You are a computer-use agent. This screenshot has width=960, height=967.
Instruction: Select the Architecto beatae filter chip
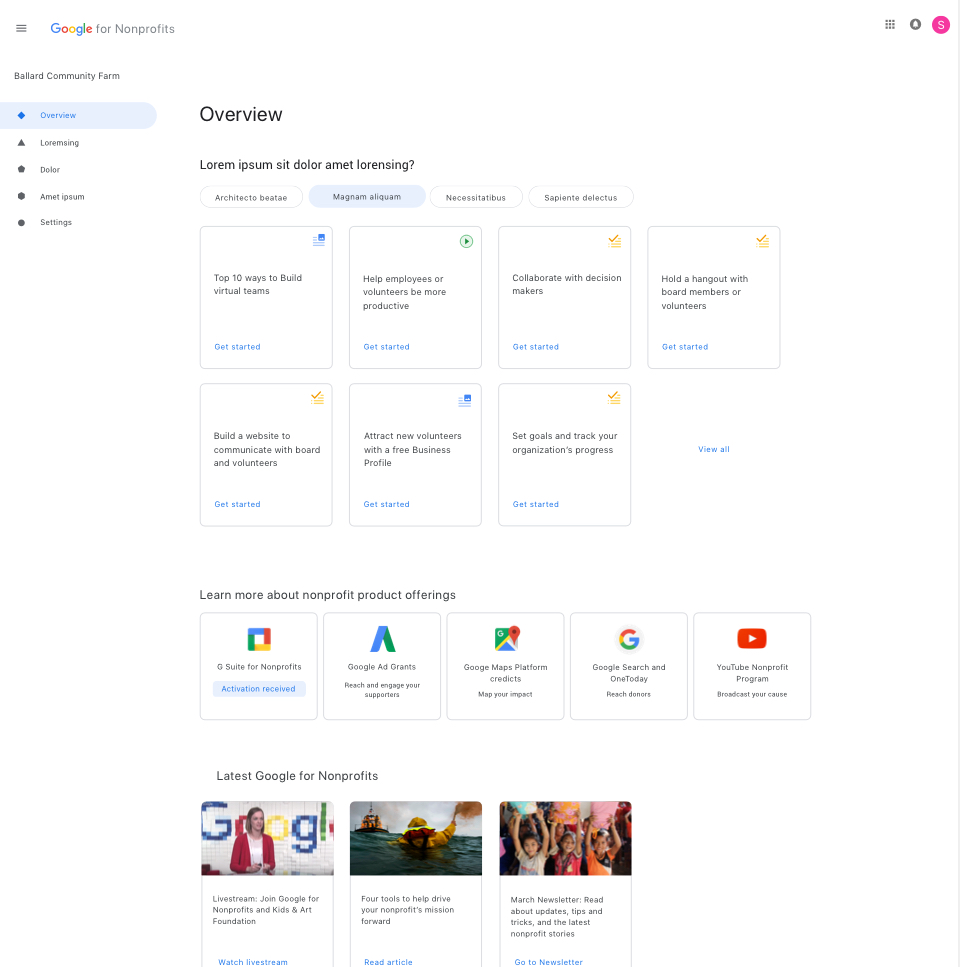[251, 197]
